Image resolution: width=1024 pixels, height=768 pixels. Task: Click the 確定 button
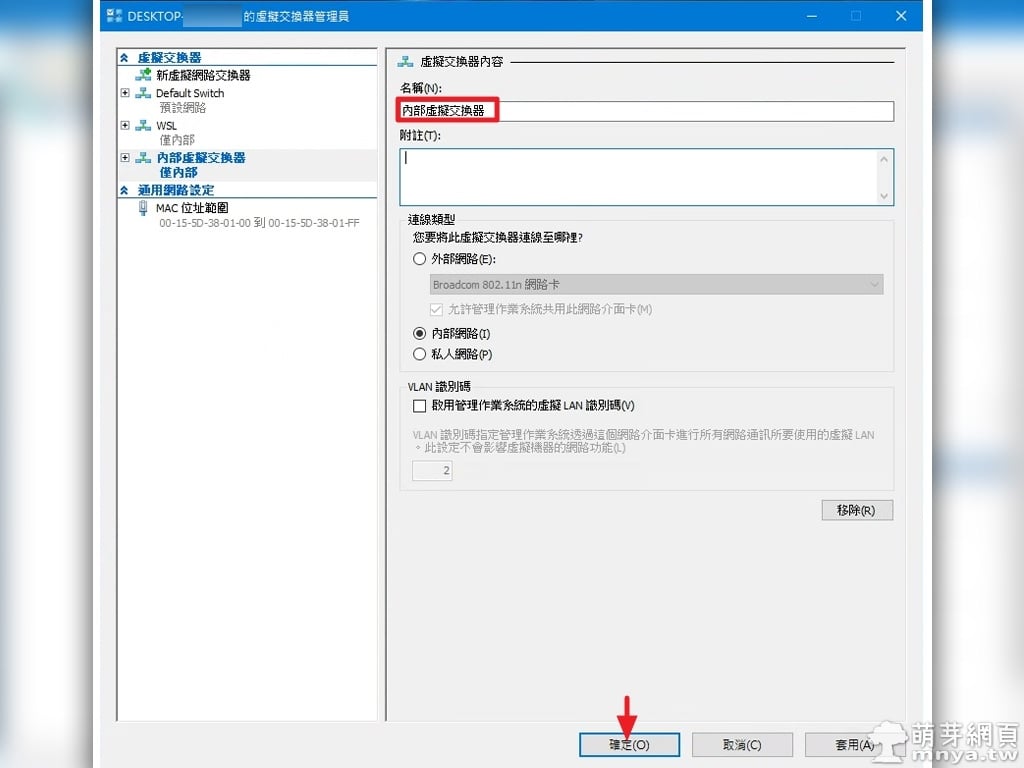click(629, 745)
